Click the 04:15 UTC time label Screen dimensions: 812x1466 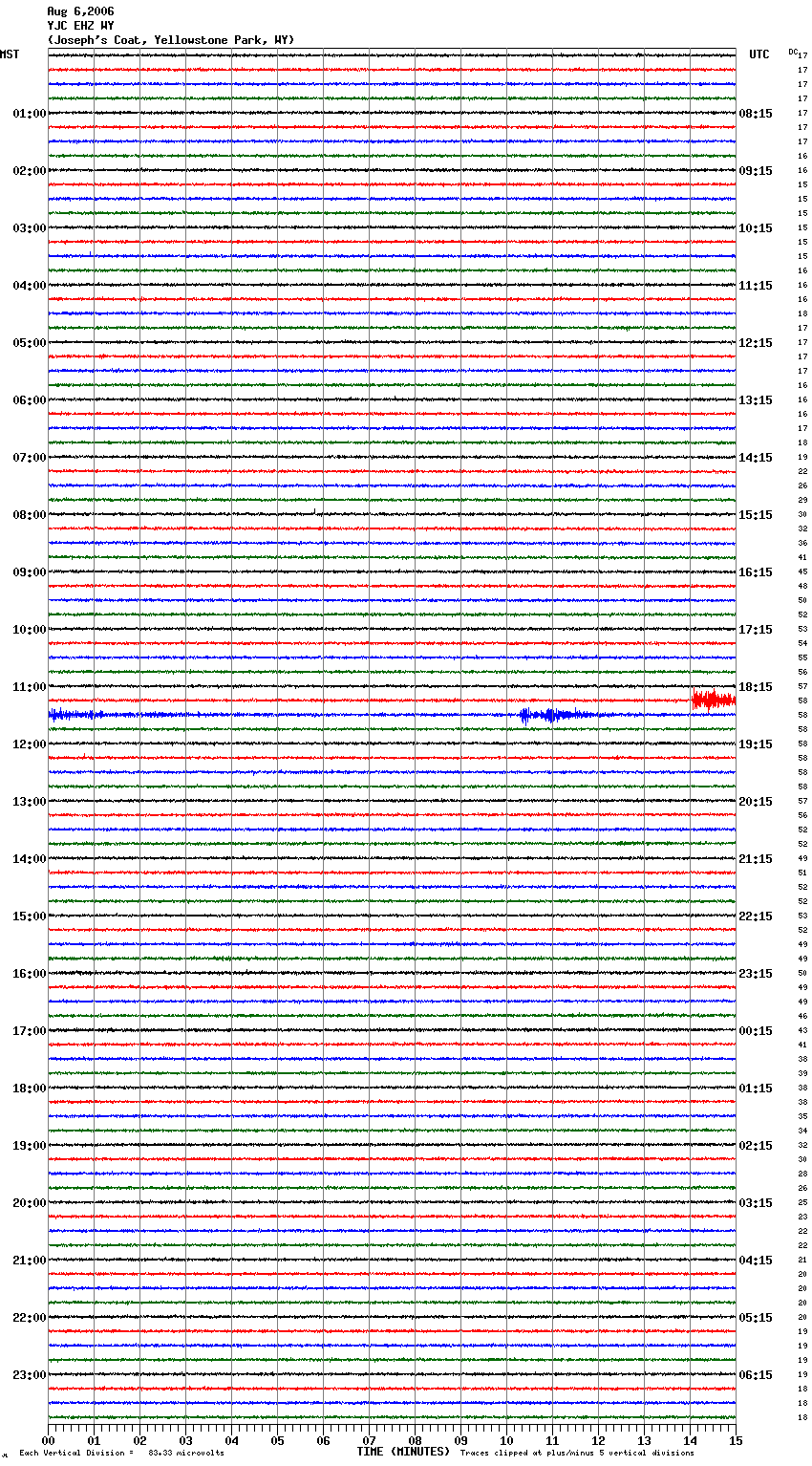(x=756, y=1261)
